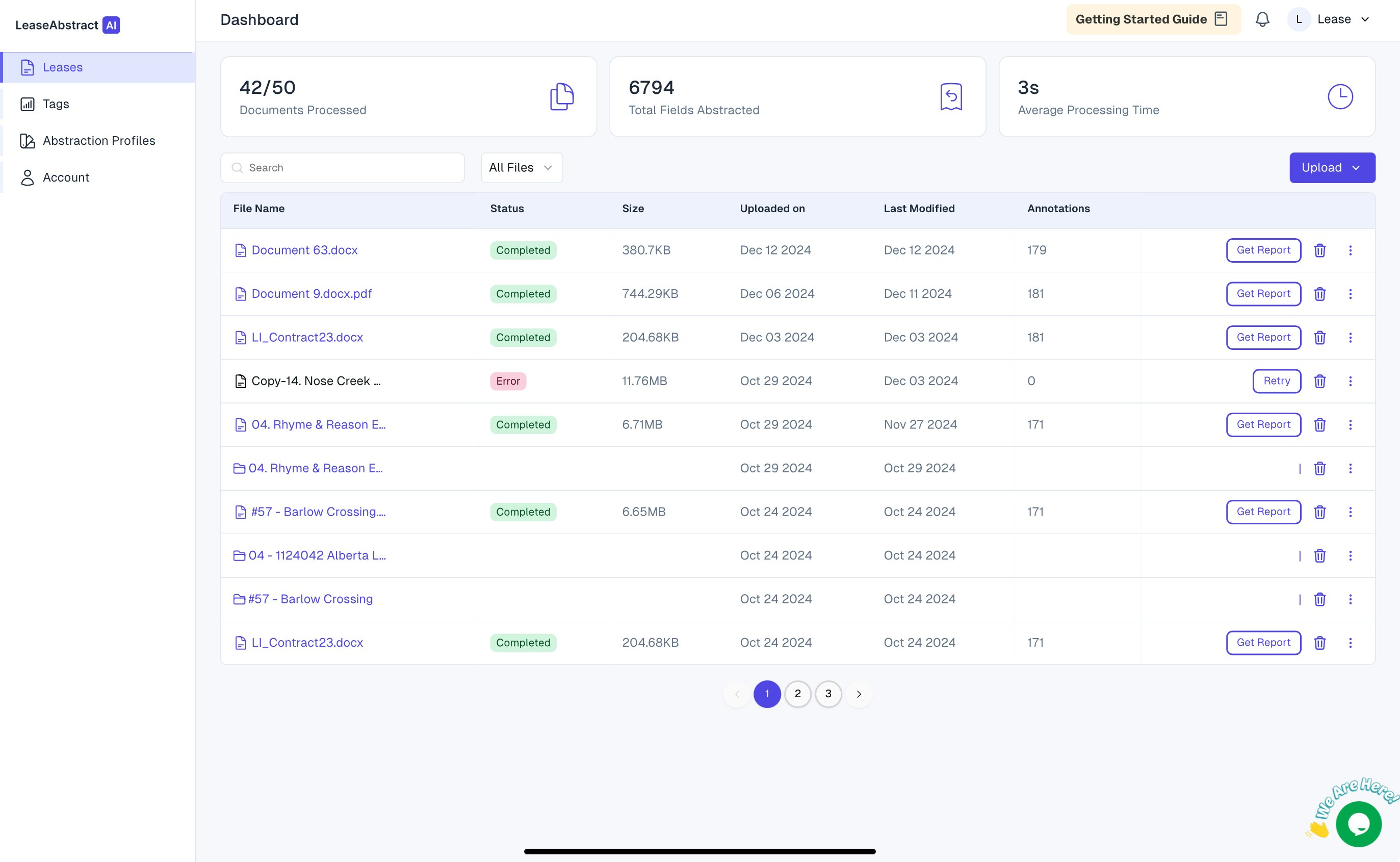1400x862 pixels.
Task: Open three-dot menu for #57 - Barlow Crossing folder
Action: click(x=1350, y=599)
